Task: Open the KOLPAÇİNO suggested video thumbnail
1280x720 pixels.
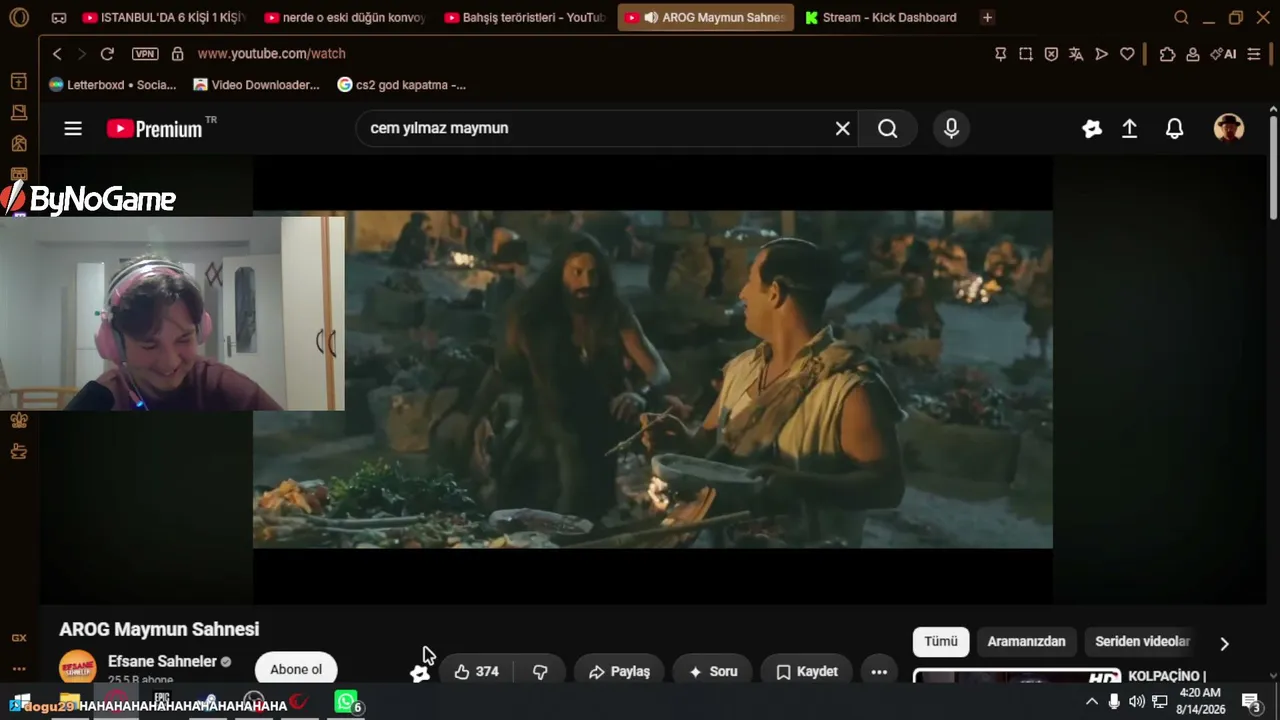Action: (1017, 676)
